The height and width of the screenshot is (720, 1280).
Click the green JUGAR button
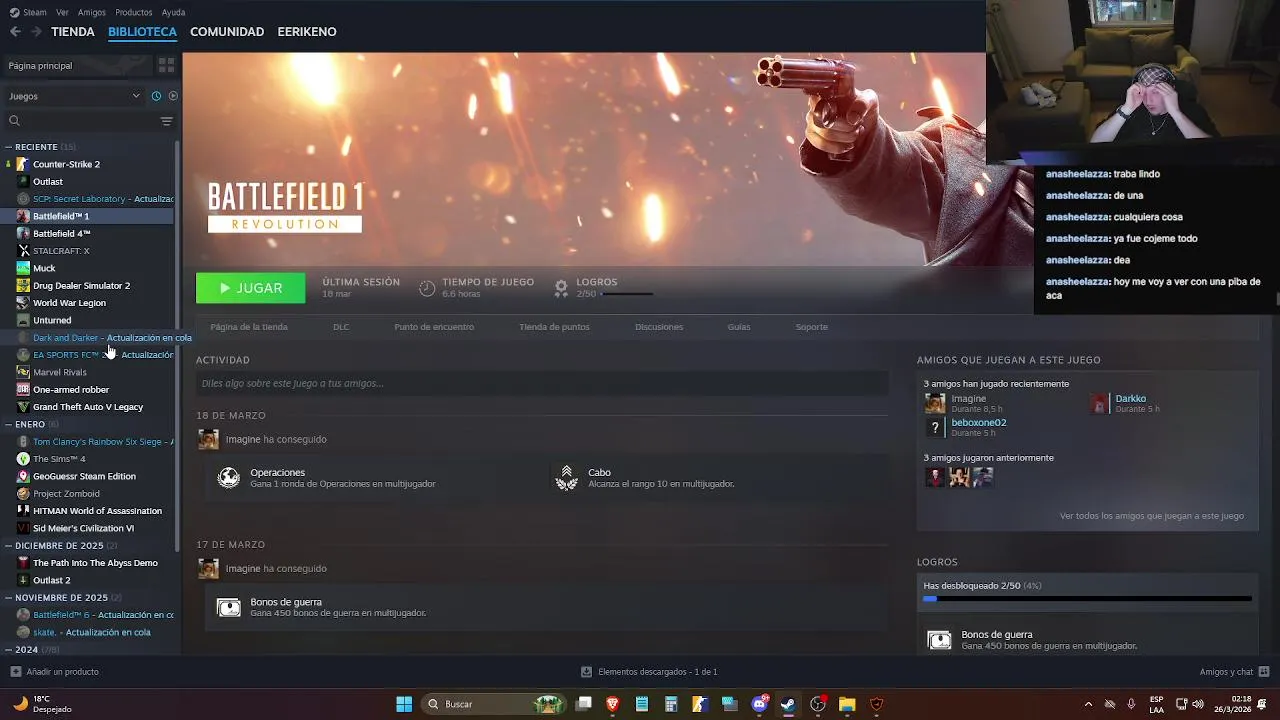pos(250,288)
